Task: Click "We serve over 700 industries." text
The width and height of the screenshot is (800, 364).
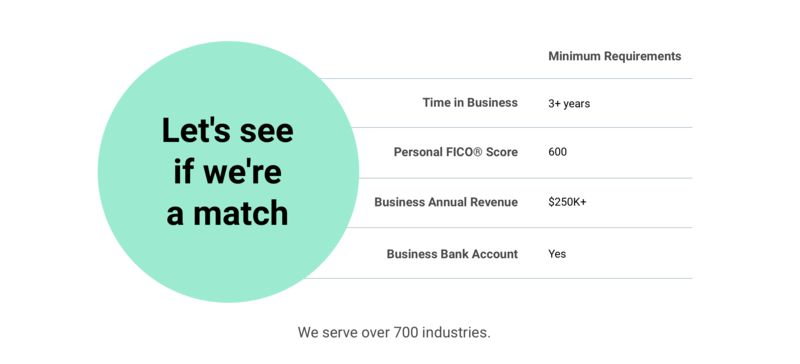Action: pyautogui.click(x=394, y=332)
